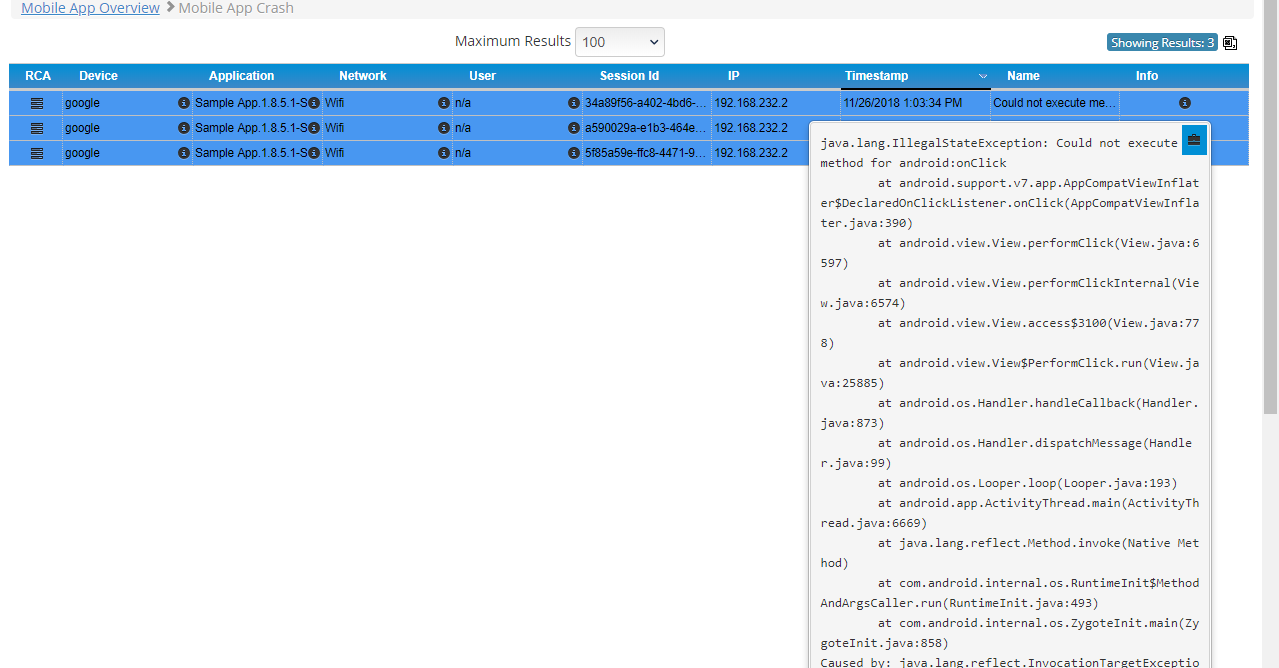Click user info icon in first row
The image size is (1279, 668).
click(x=574, y=103)
